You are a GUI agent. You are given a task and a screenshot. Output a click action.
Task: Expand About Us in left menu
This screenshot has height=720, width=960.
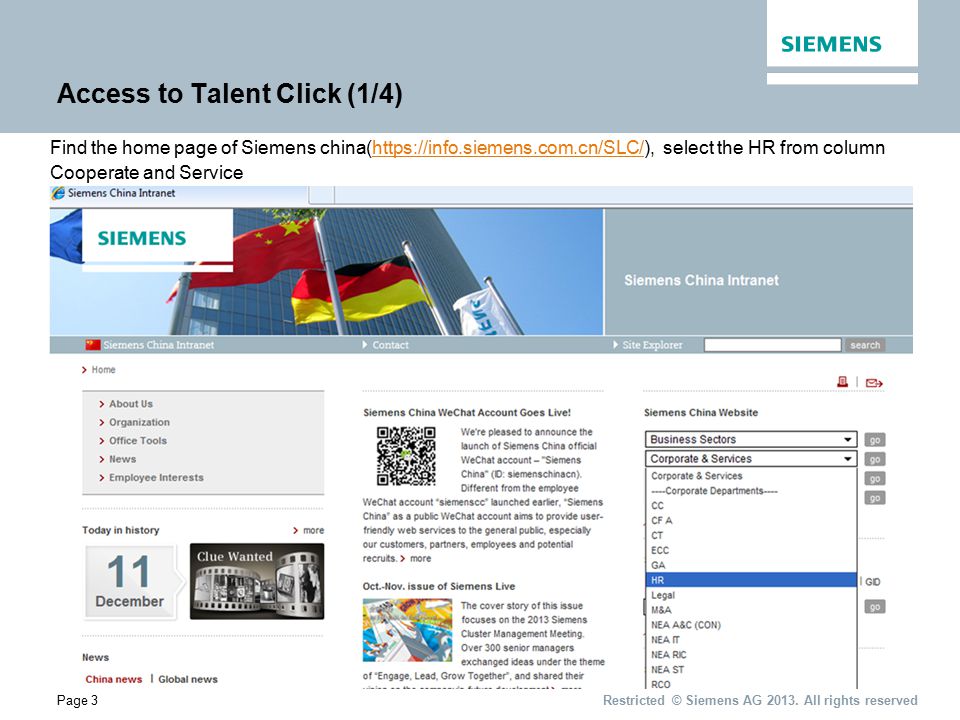point(131,404)
